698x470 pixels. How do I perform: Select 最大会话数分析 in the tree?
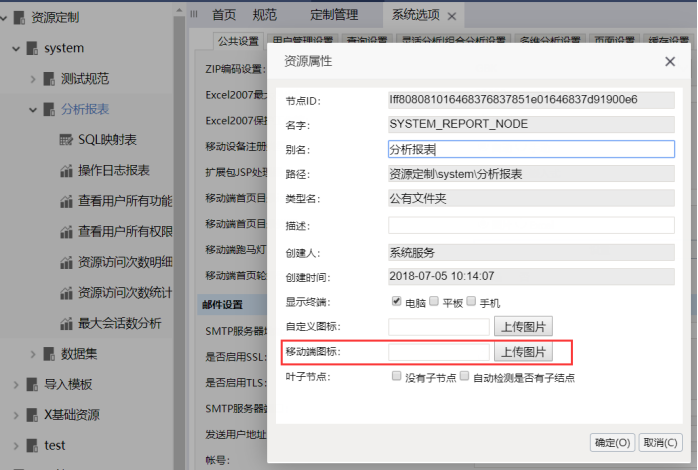[x=120, y=324]
